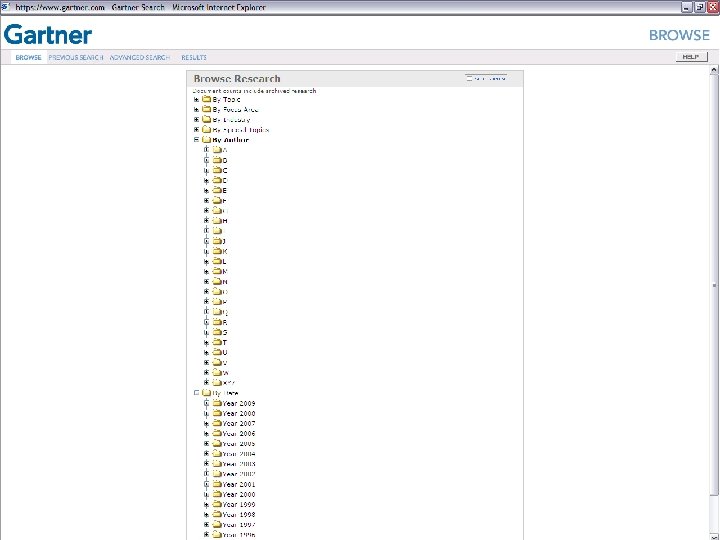Screen dimensions: 720x540
Task: Click the vertical scrollbar thumb
Action: click(x=714, y=285)
